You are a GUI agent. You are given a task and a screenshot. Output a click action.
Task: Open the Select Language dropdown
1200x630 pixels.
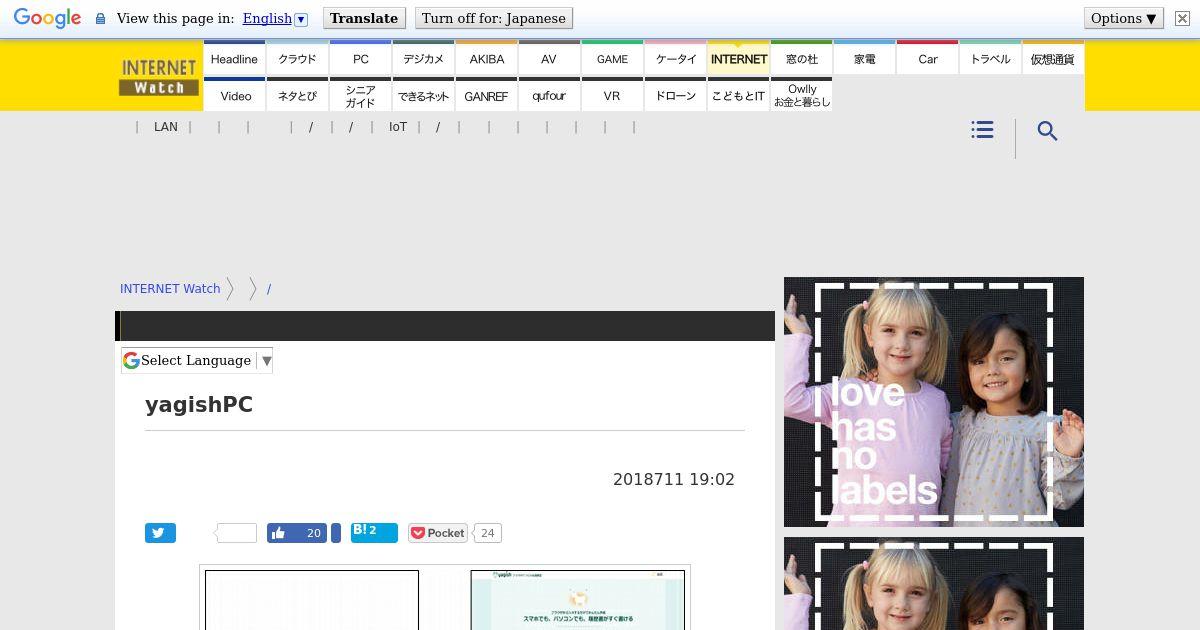pos(197,360)
